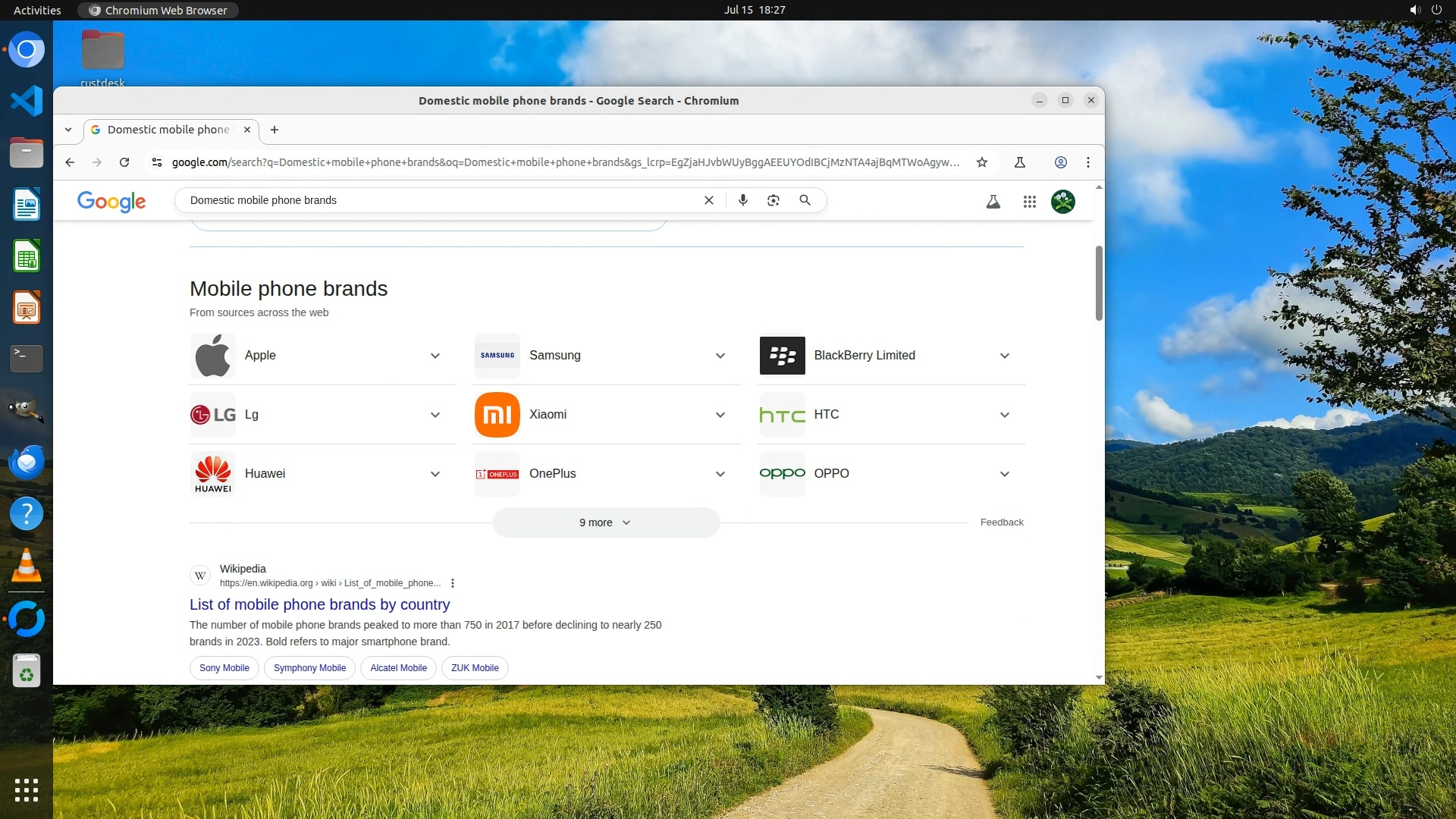
Task: Select the Domestic mobile phone browser tab
Action: click(x=168, y=130)
